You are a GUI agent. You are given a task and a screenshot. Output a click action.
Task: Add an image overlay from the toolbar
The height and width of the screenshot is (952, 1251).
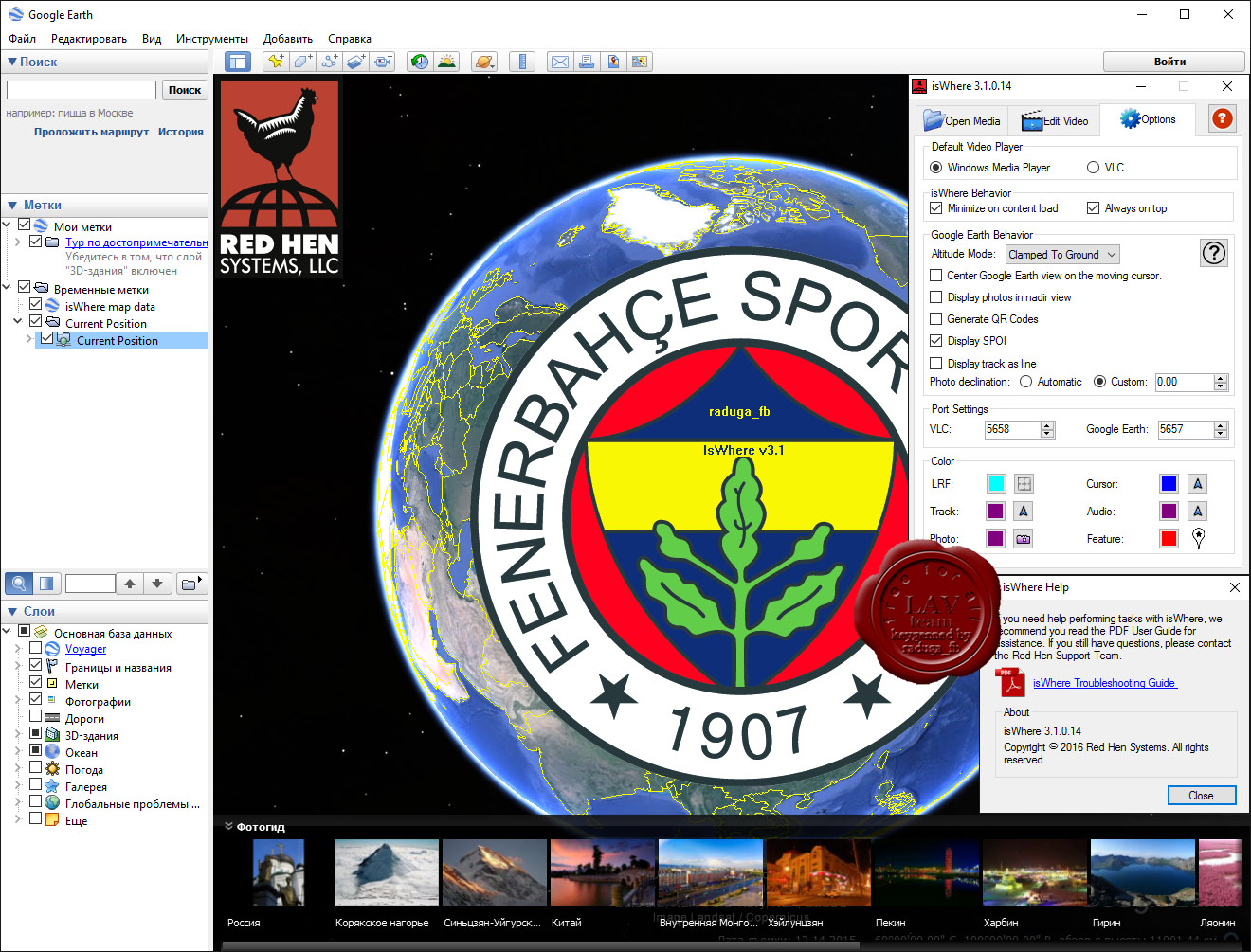(355, 62)
